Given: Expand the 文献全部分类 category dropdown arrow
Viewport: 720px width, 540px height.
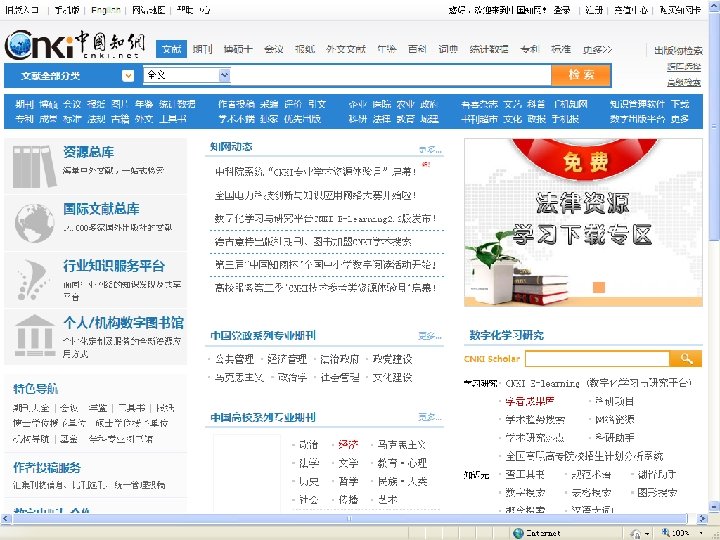Looking at the screenshot, I should pos(128,76).
